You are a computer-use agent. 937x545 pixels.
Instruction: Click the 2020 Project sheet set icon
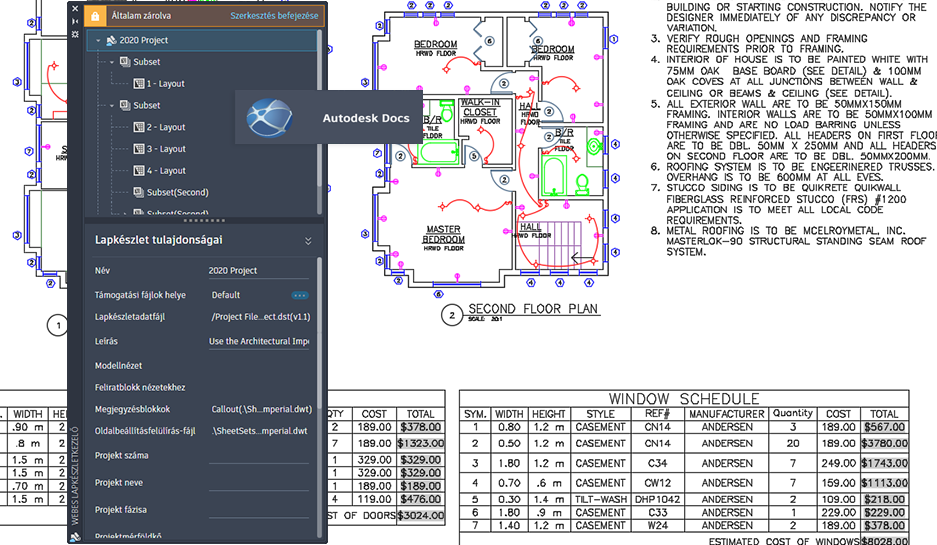[x=111, y=40]
